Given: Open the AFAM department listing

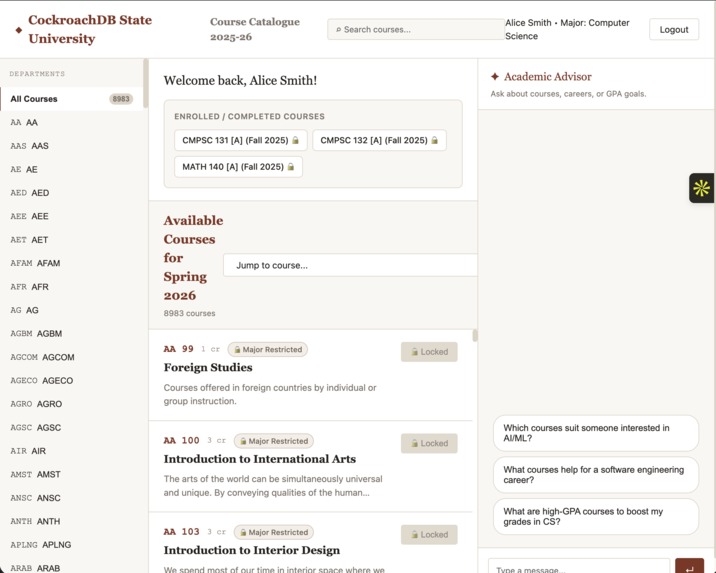Looking at the screenshot, I should coord(72,263).
